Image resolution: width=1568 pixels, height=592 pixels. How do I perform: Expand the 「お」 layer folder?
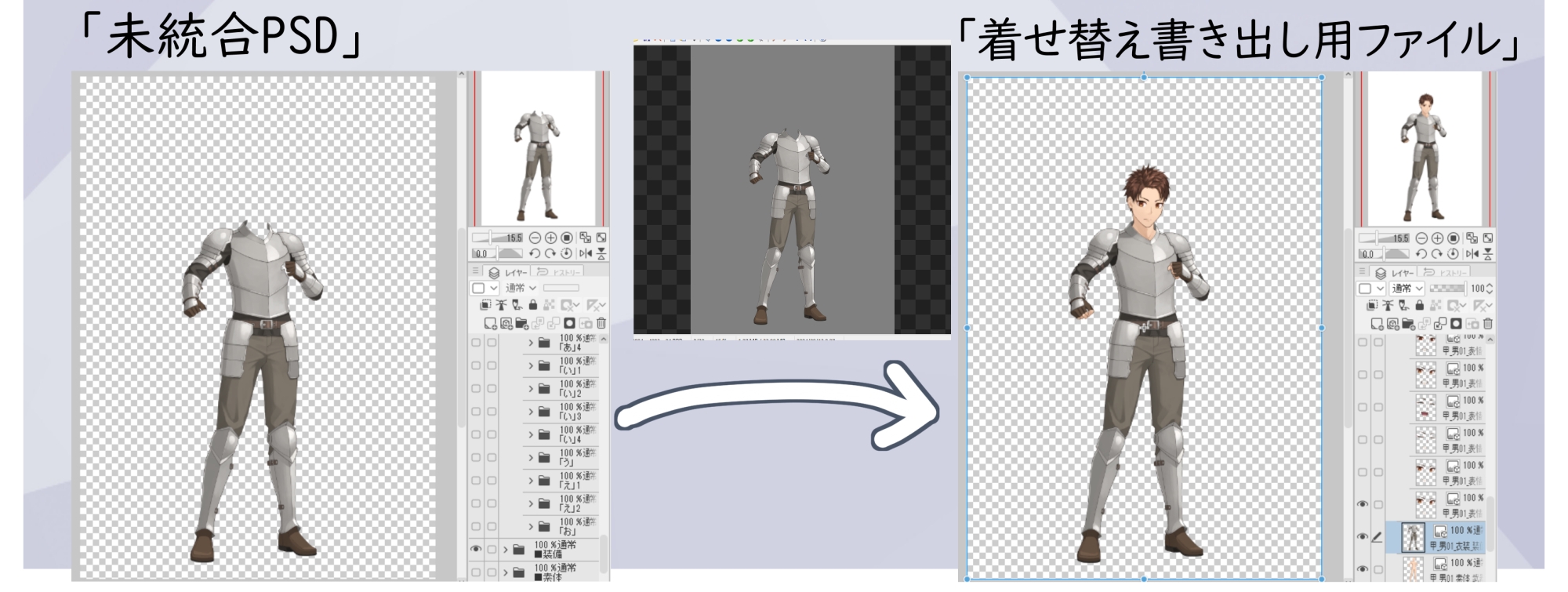(531, 526)
